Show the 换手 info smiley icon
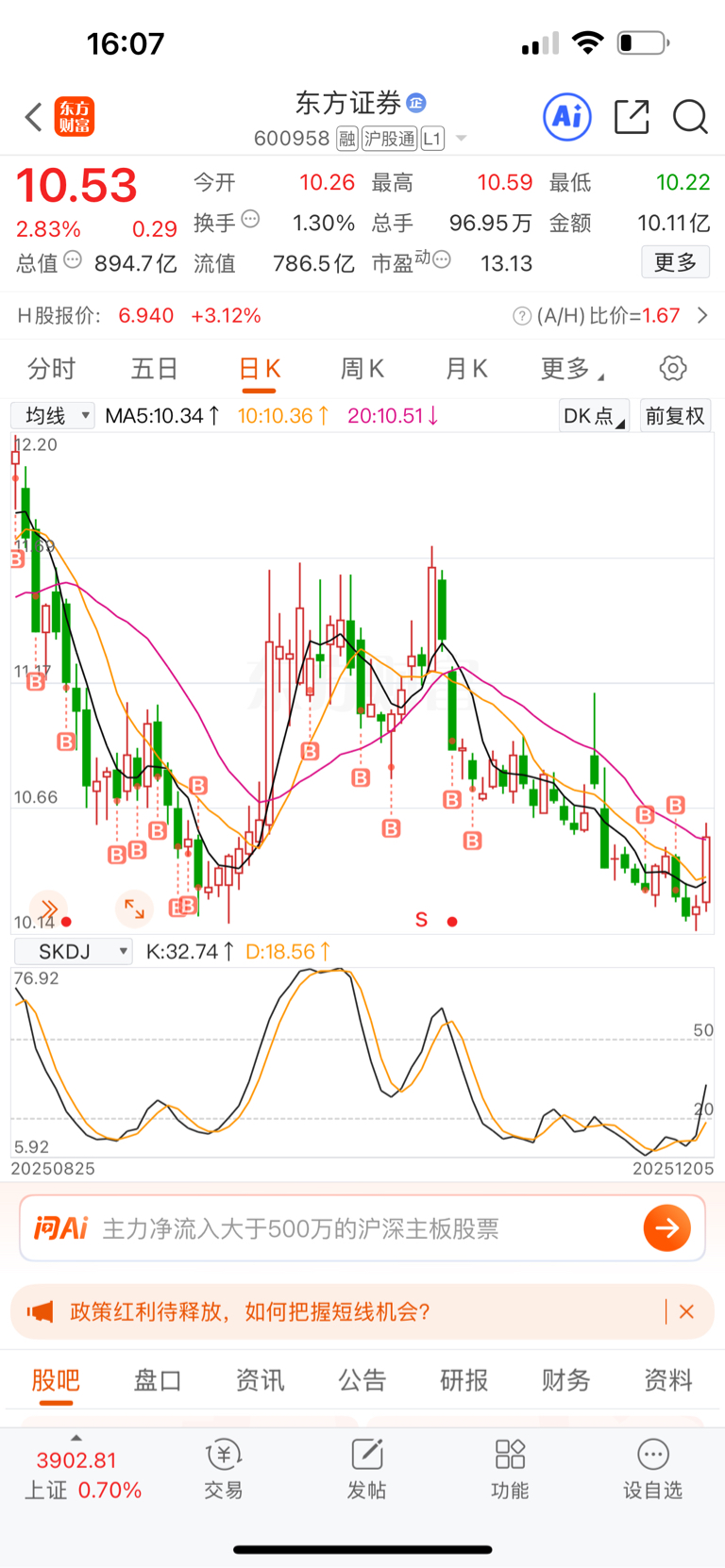Image resolution: width=725 pixels, height=1568 pixels. click(250, 219)
